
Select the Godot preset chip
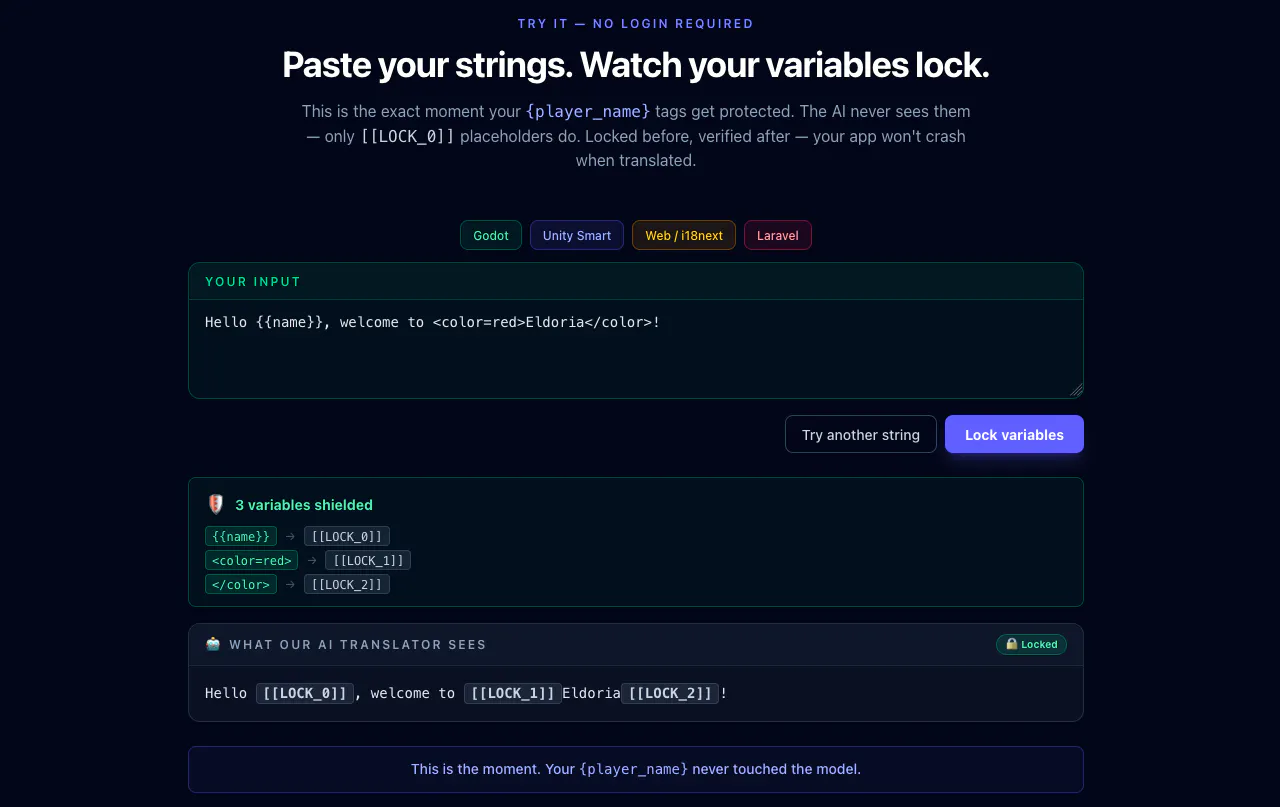[x=491, y=235]
